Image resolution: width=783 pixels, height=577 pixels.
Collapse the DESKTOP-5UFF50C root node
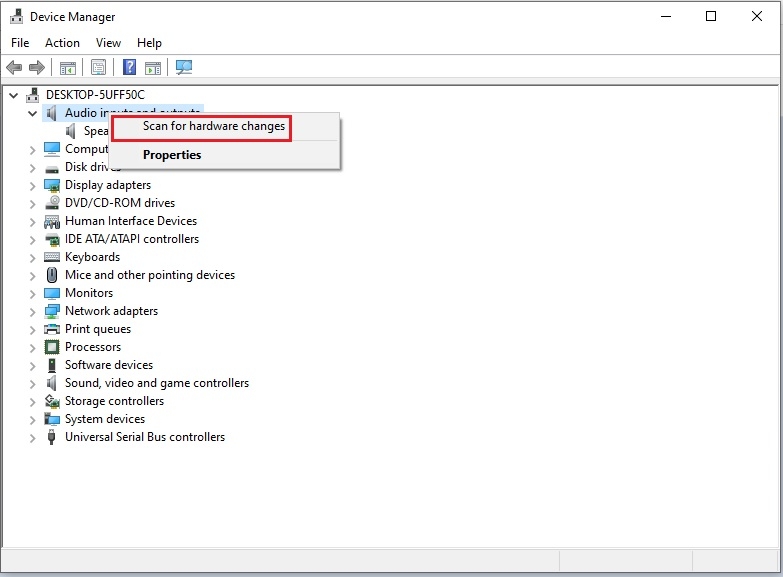(x=13, y=95)
